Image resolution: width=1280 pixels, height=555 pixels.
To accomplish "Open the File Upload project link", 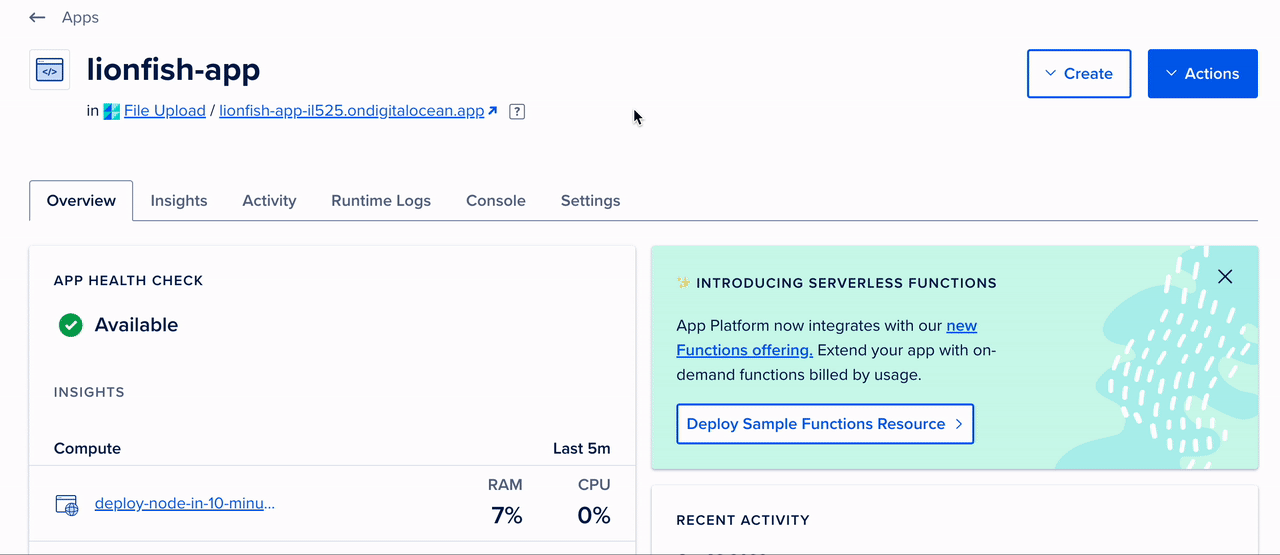I will coord(165,111).
